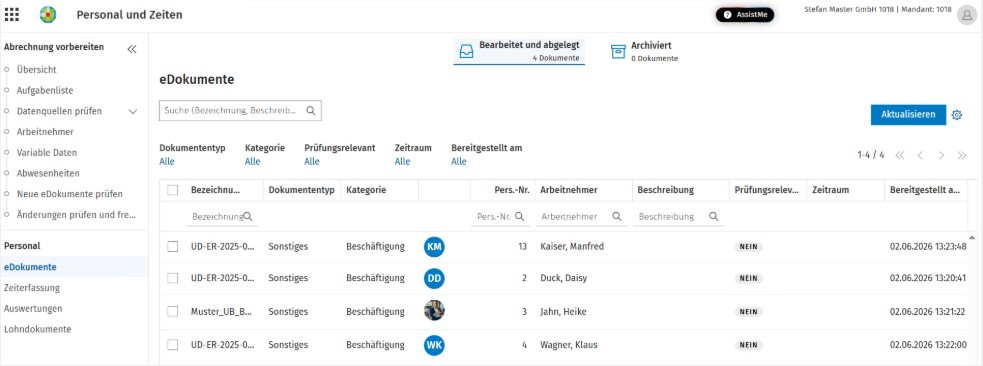The height and width of the screenshot is (366, 983).
Task: Open the user profile avatar icon
Action: (966, 16)
